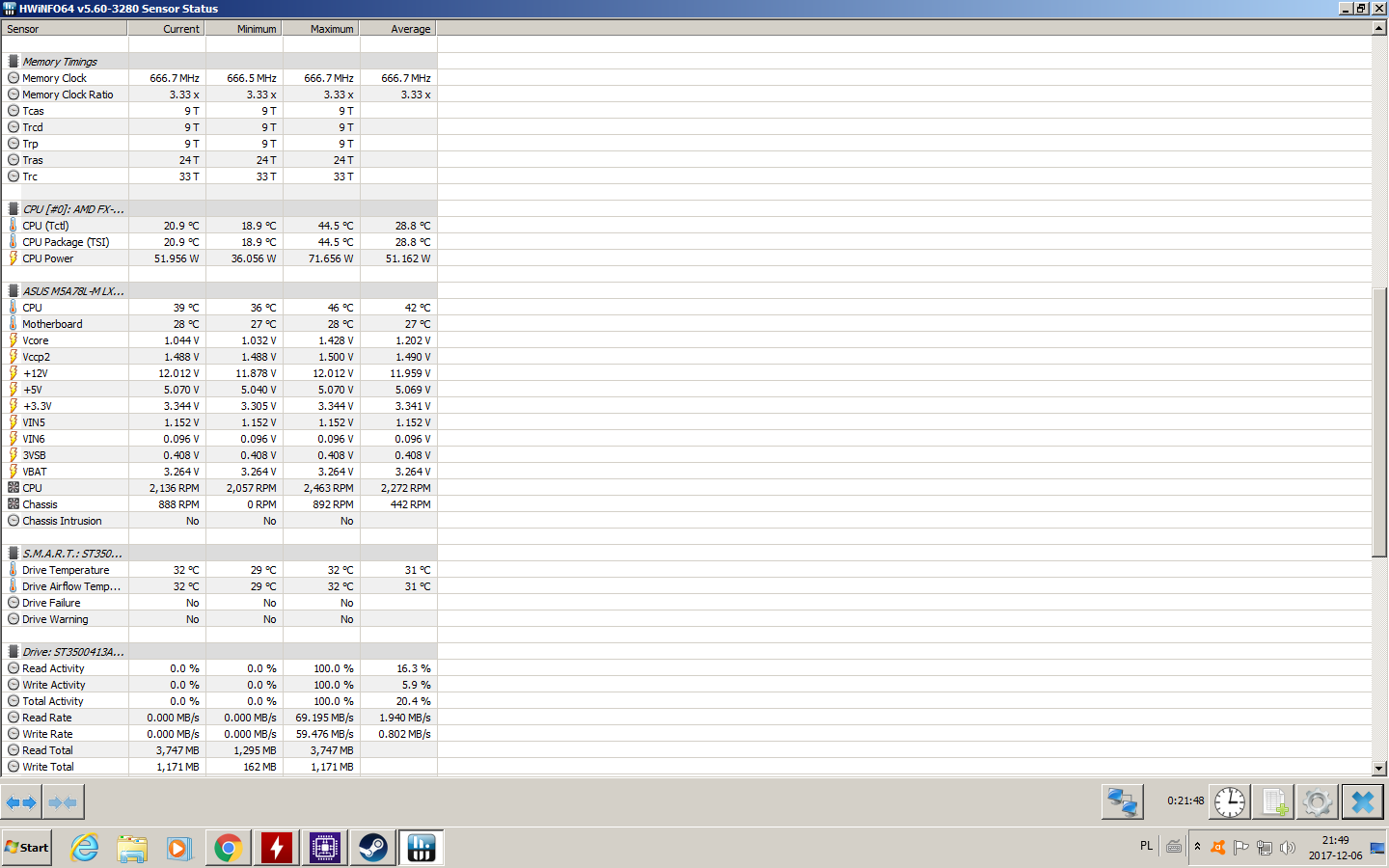
Task: Select the Write Rate row
Action: pos(219,734)
